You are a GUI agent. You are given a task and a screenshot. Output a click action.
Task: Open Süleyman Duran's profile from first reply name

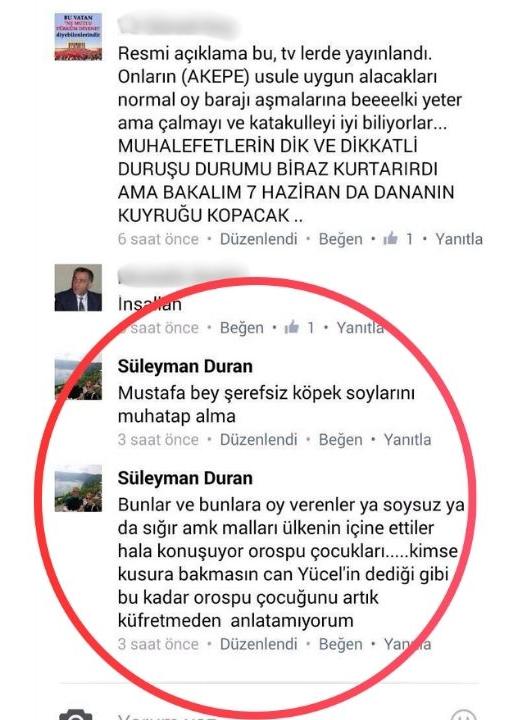click(185, 366)
